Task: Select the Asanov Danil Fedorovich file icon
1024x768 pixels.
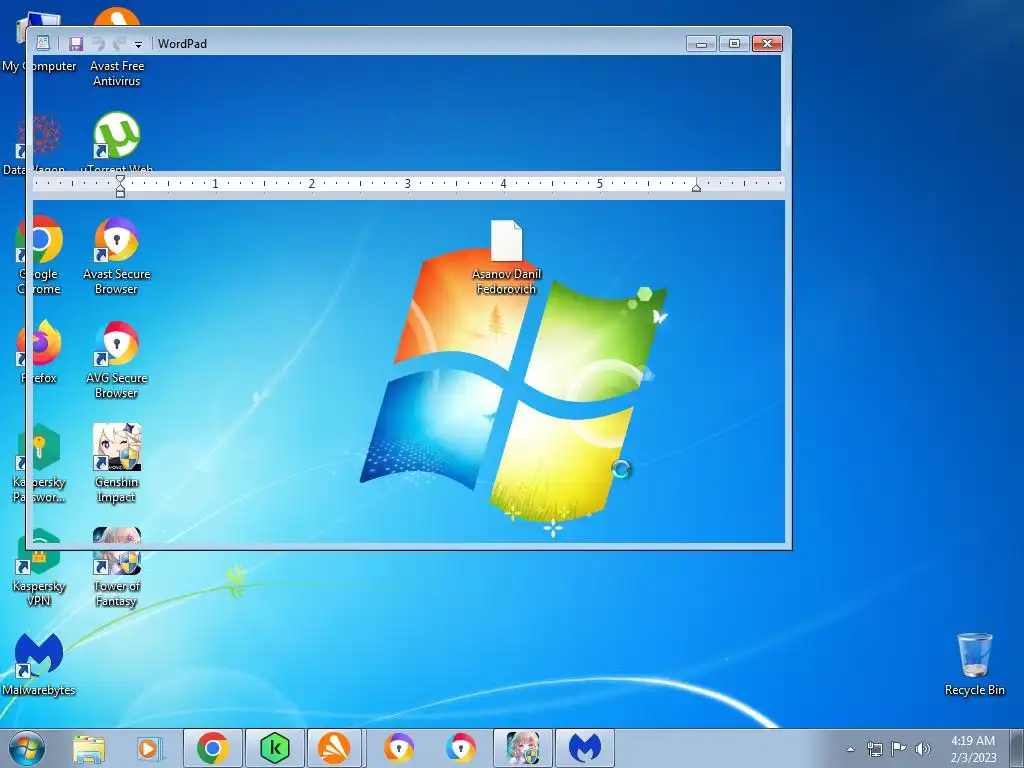Action: point(507,257)
